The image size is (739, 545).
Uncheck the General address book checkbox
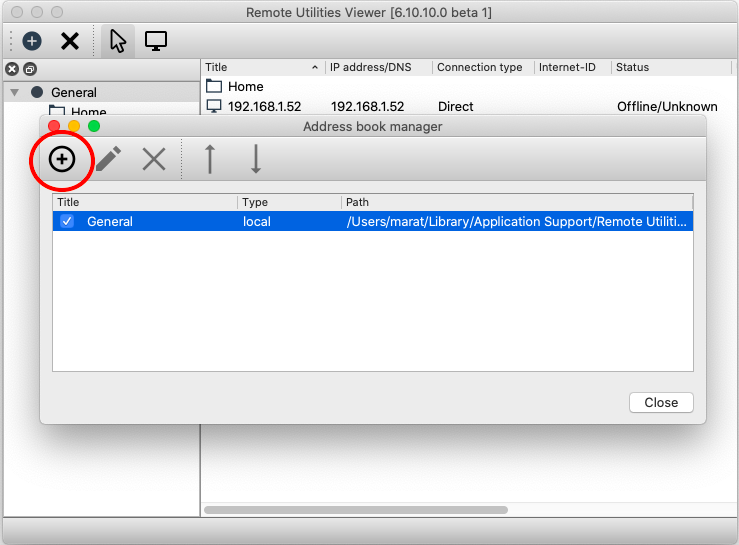(x=67, y=221)
